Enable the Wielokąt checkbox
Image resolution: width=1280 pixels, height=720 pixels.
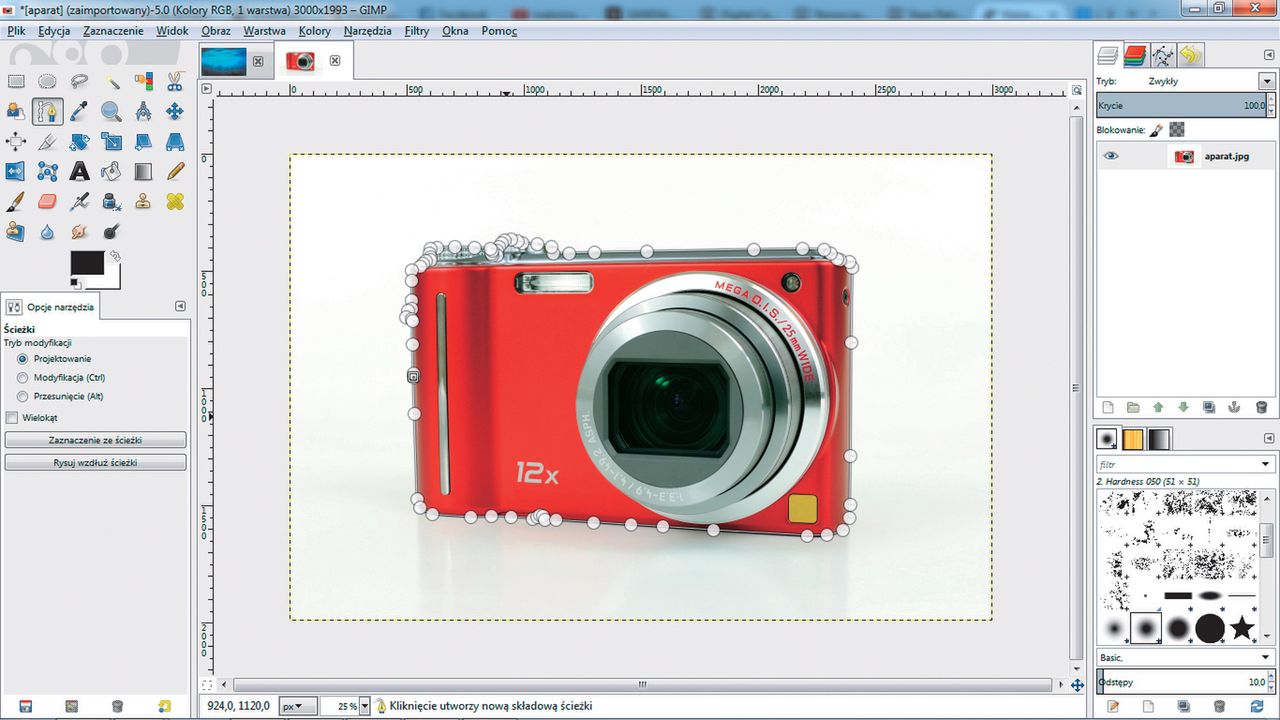12,418
